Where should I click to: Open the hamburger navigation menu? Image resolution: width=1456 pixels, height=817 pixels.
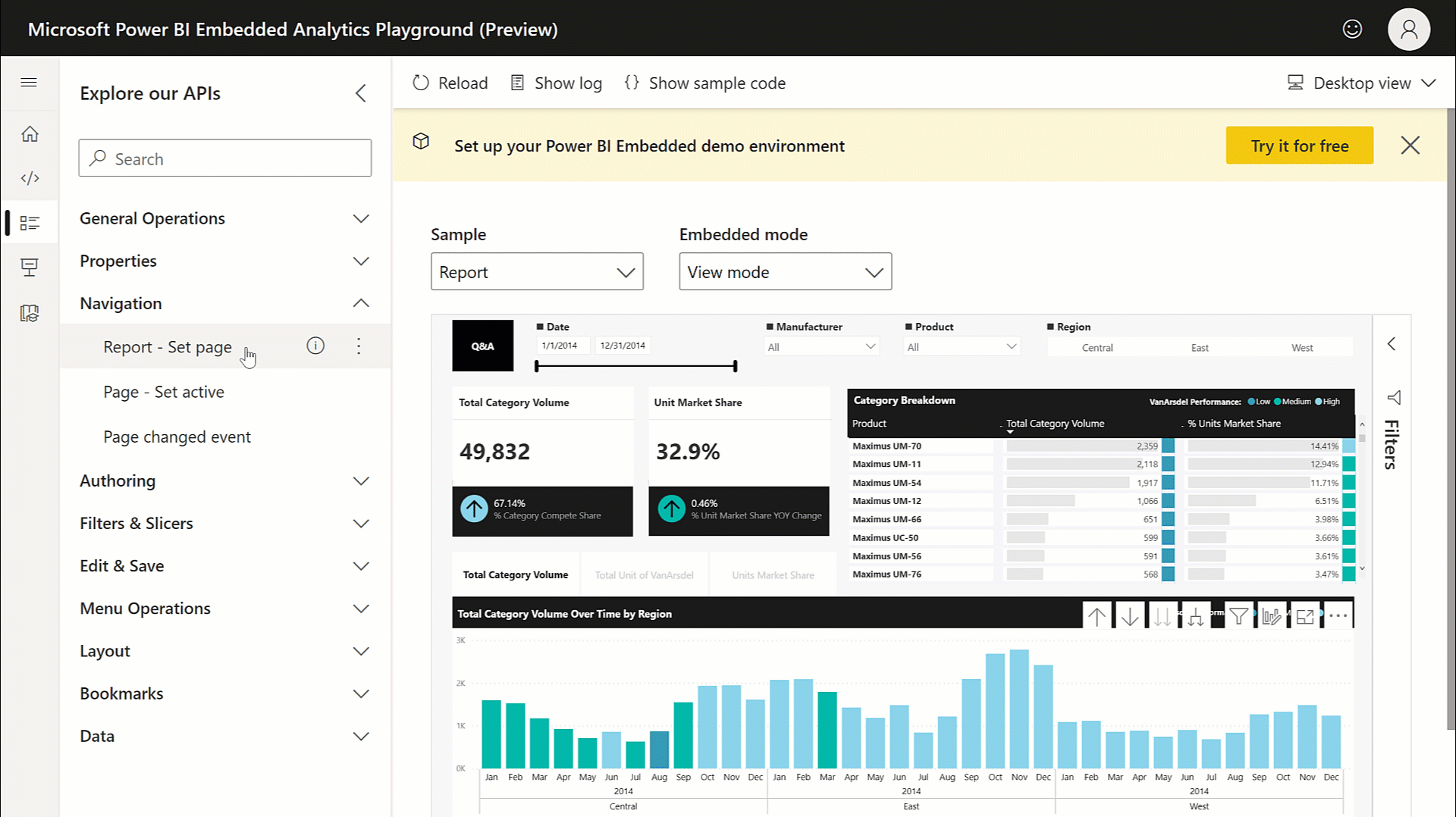click(x=30, y=83)
